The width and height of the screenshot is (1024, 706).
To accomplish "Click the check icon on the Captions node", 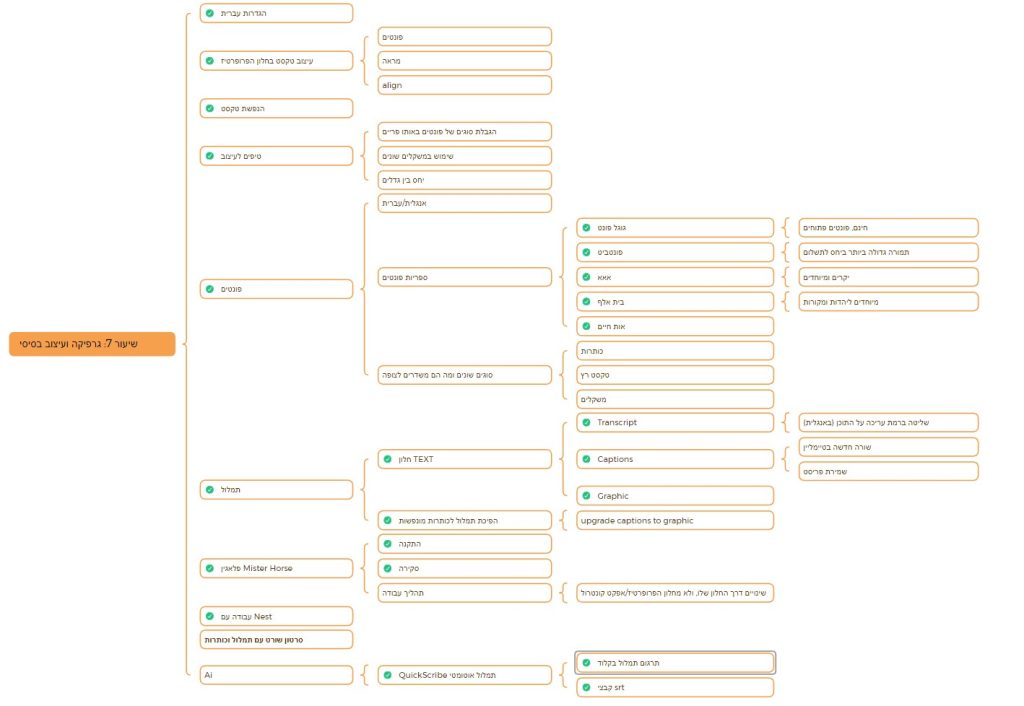I will (x=586, y=460).
